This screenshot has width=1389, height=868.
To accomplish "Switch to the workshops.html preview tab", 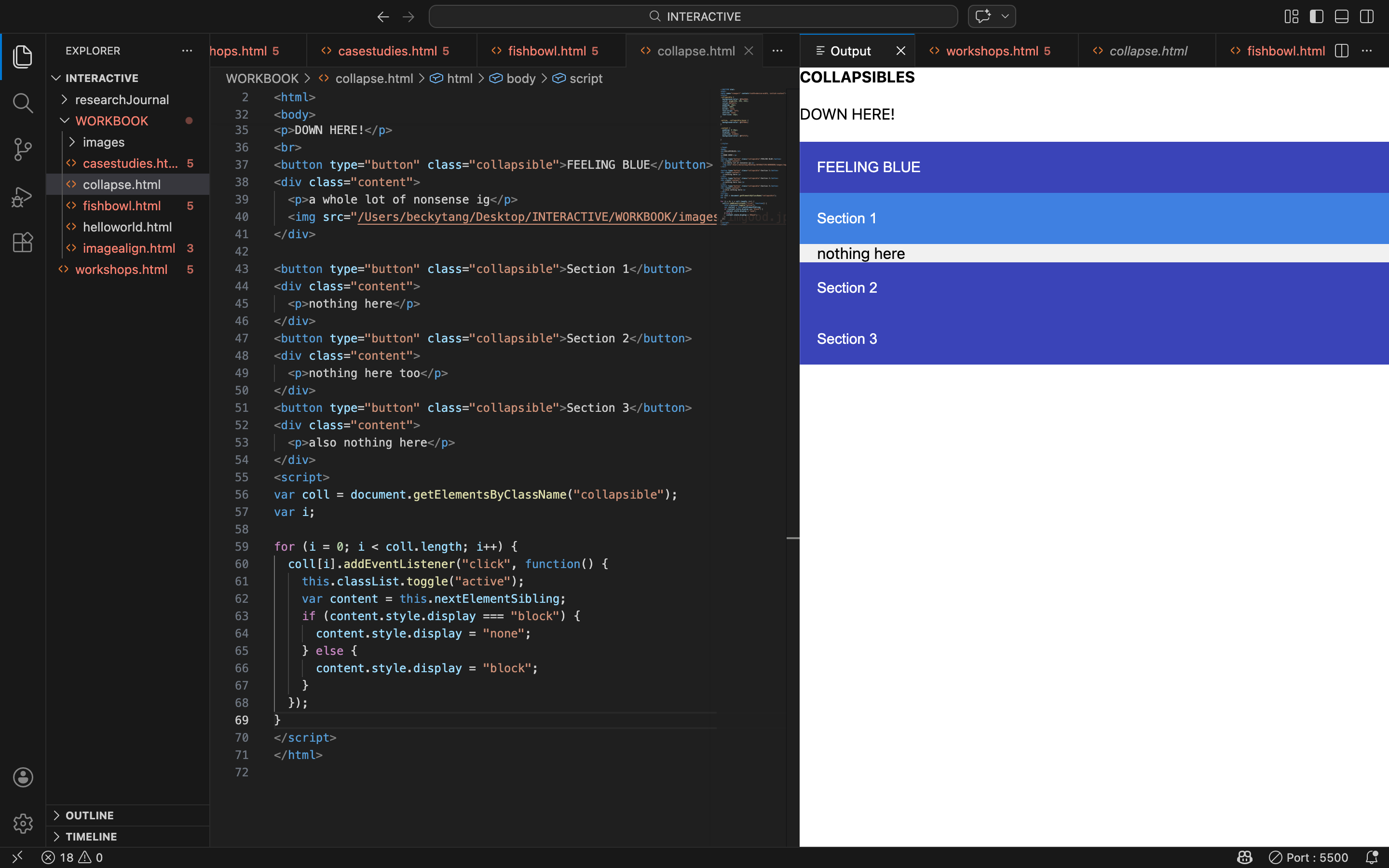I will (x=997, y=51).
